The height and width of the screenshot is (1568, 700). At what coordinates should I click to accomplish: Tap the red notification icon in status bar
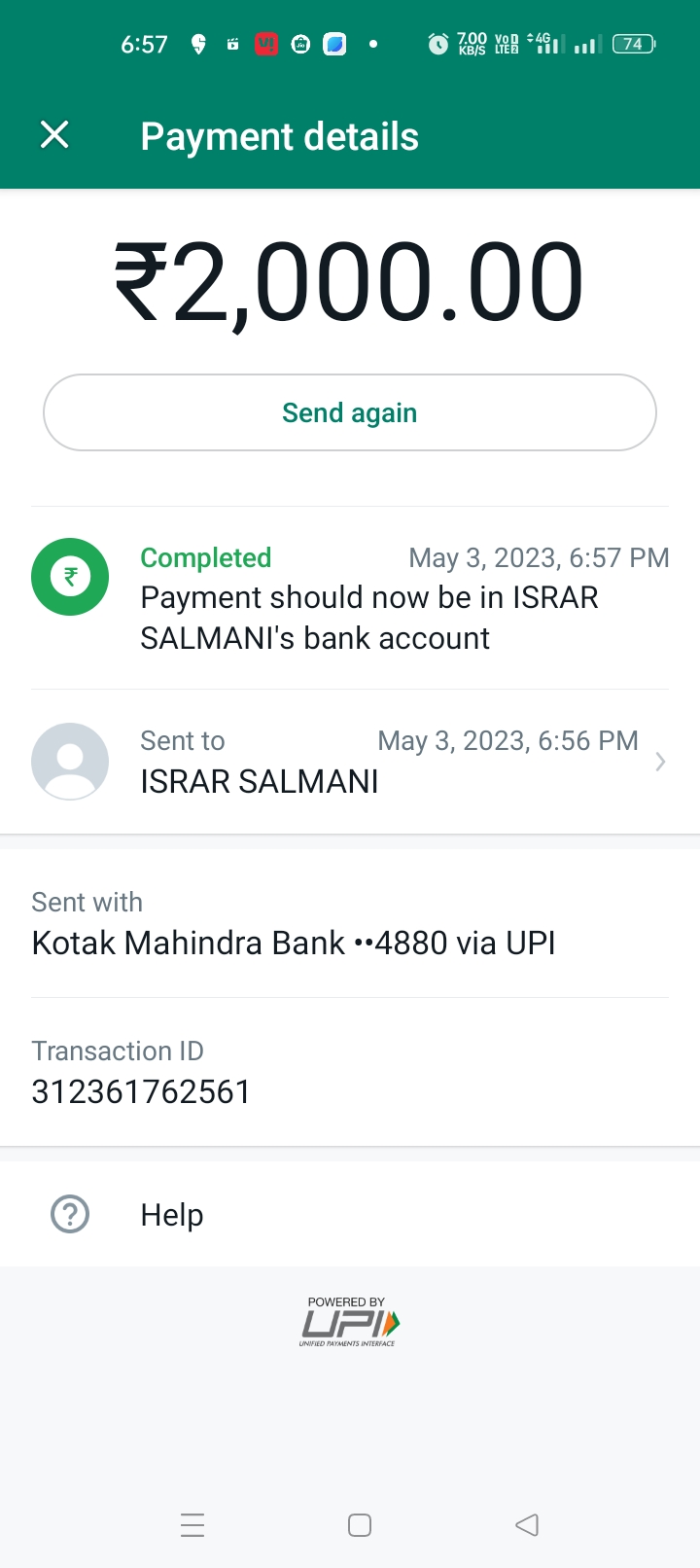click(x=266, y=44)
